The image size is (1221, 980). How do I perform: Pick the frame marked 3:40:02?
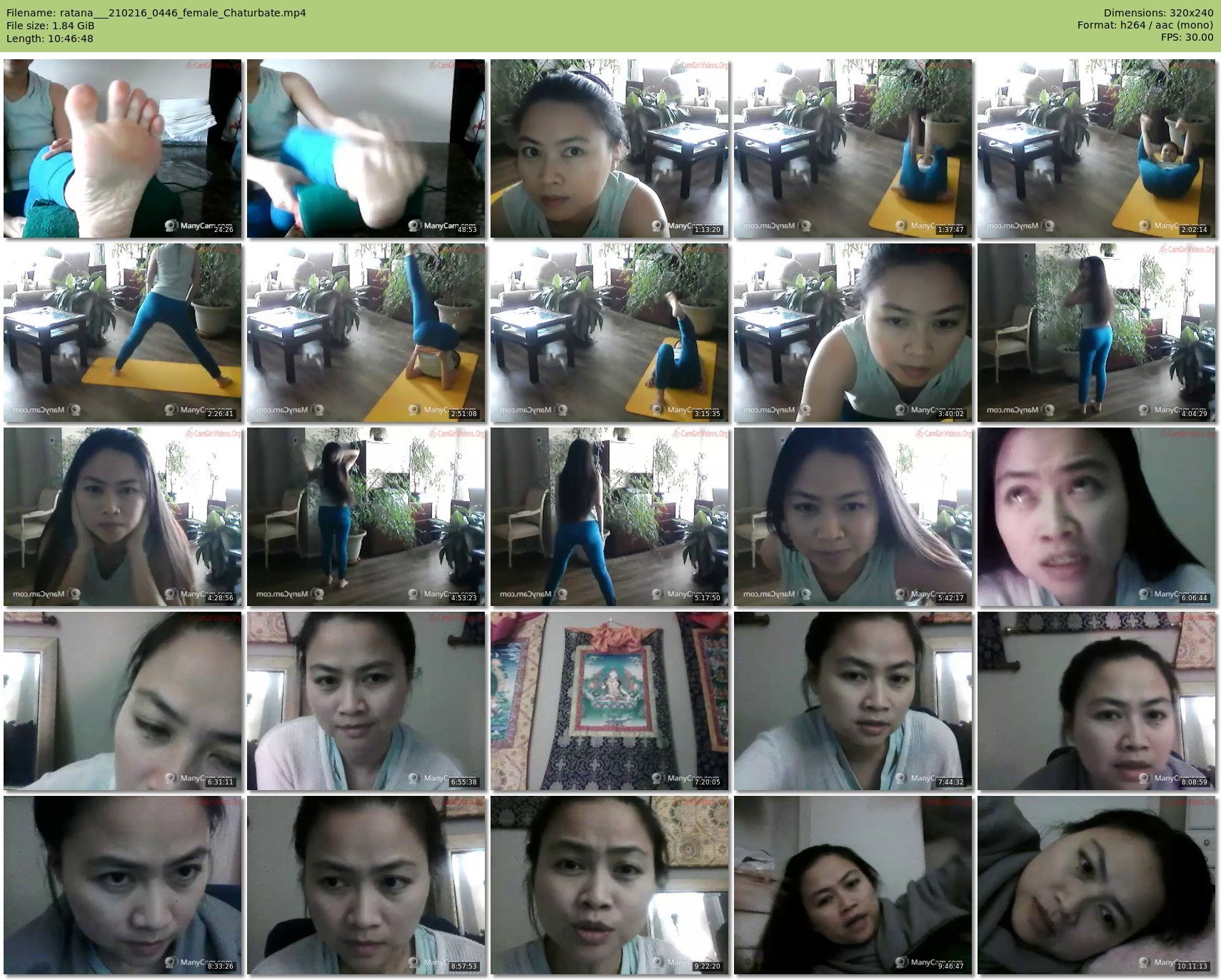[x=853, y=333]
